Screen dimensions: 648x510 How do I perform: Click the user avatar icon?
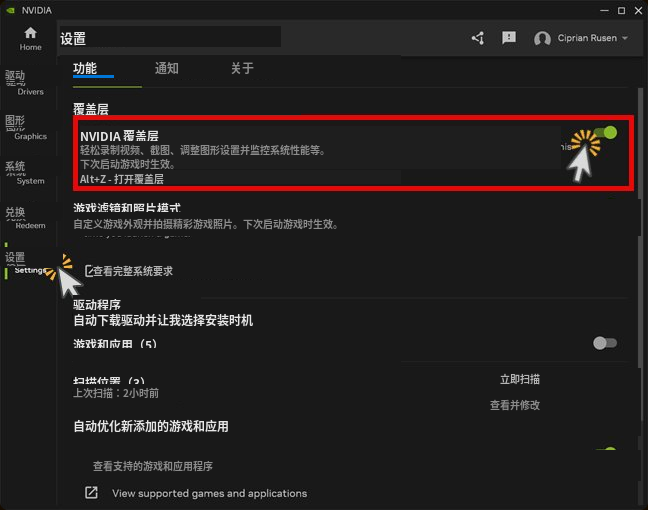click(x=542, y=38)
